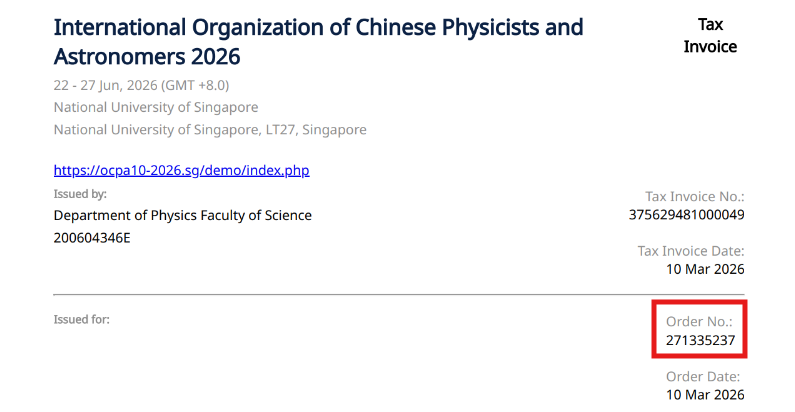Select invoice number 375629481000049
Screen dimensions: 795x412
tap(686, 215)
